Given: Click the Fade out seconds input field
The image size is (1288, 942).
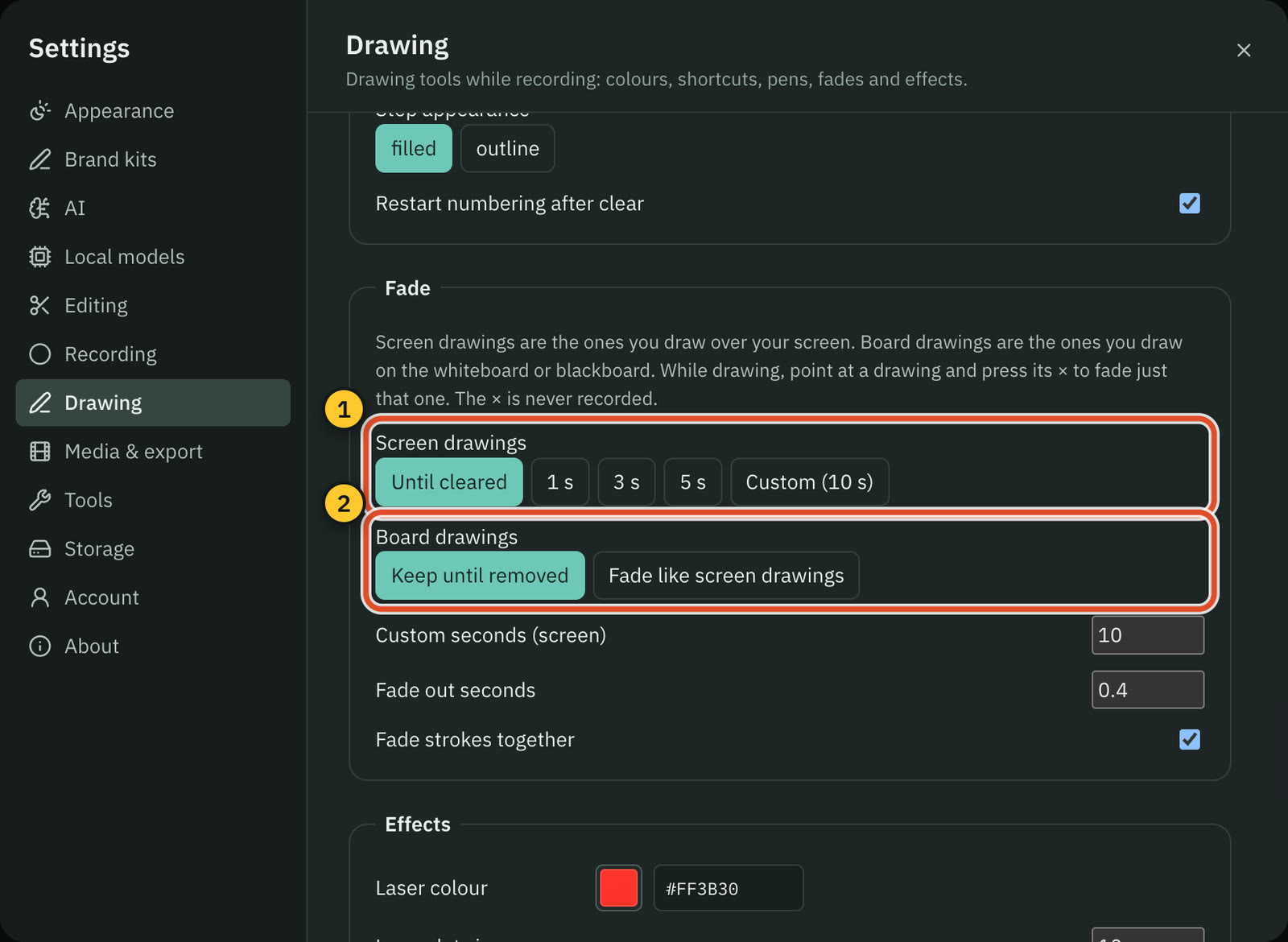Looking at the screenshot, I should pos(1148,690).
